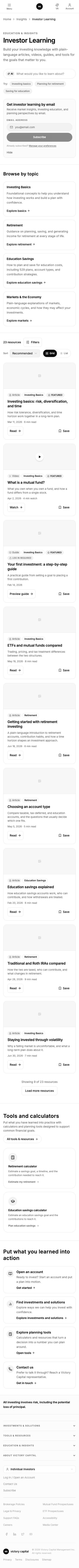Click the Subscribe button
The height and width of the screenshot is (1568, 79).
(x=39, y=137)
